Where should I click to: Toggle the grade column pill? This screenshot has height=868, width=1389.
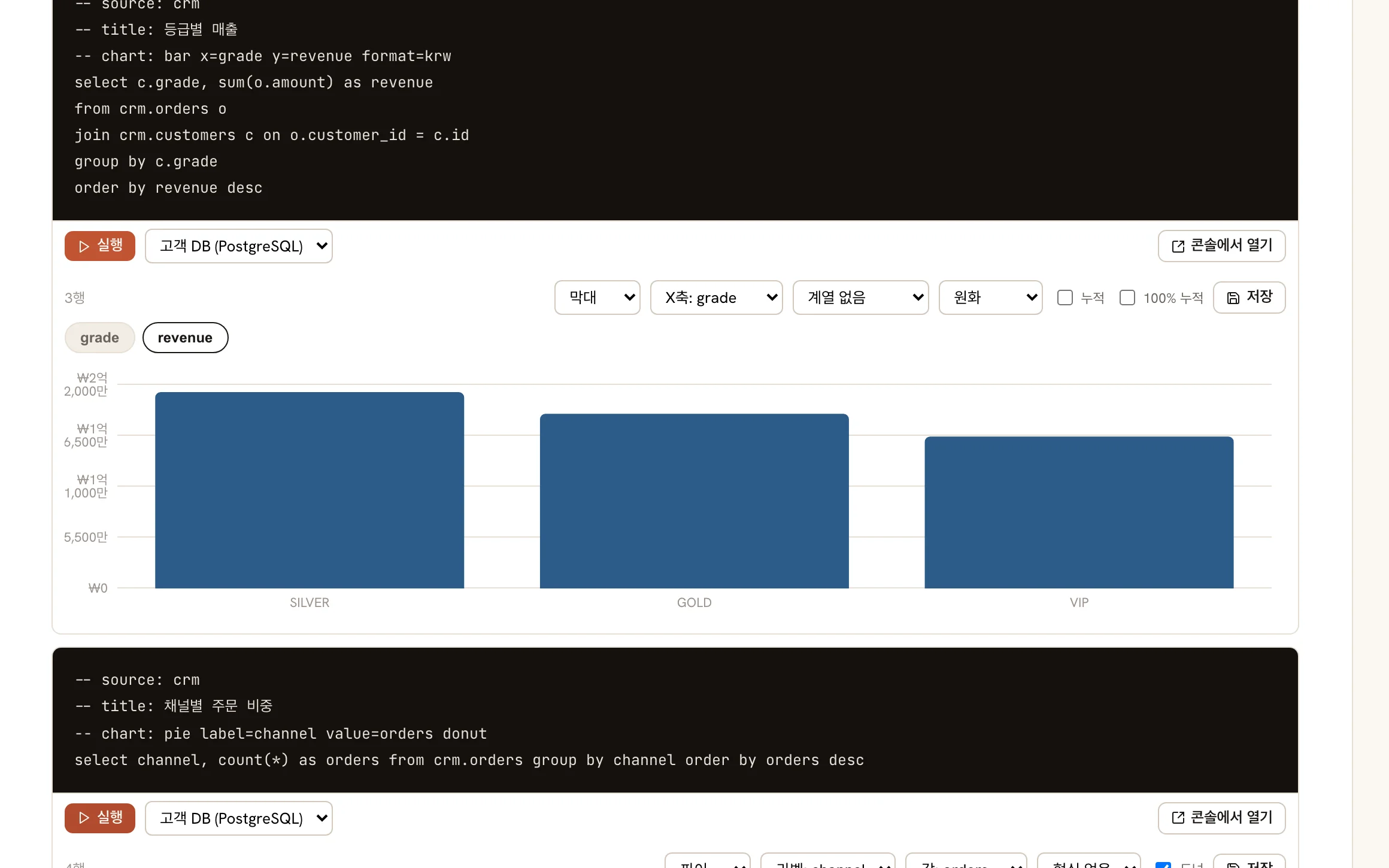pos(99,338)
